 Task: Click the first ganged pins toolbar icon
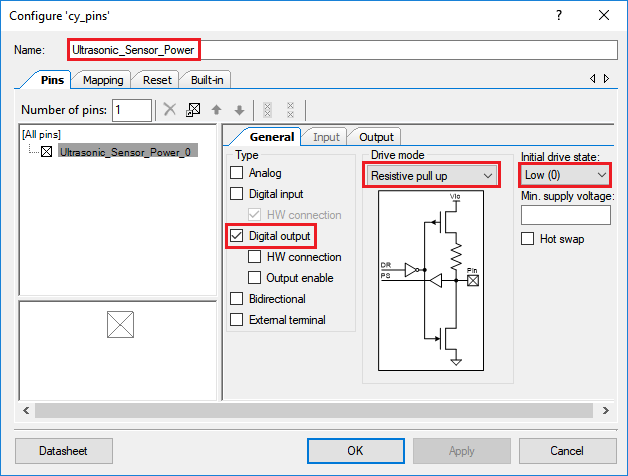[268, 109]
